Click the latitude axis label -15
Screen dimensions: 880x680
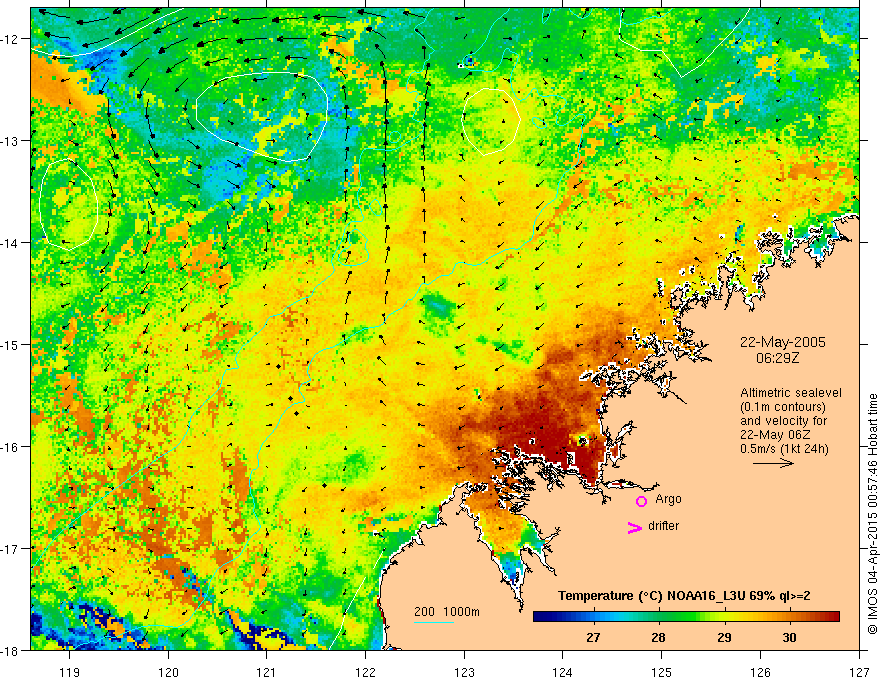click(11, 344)
